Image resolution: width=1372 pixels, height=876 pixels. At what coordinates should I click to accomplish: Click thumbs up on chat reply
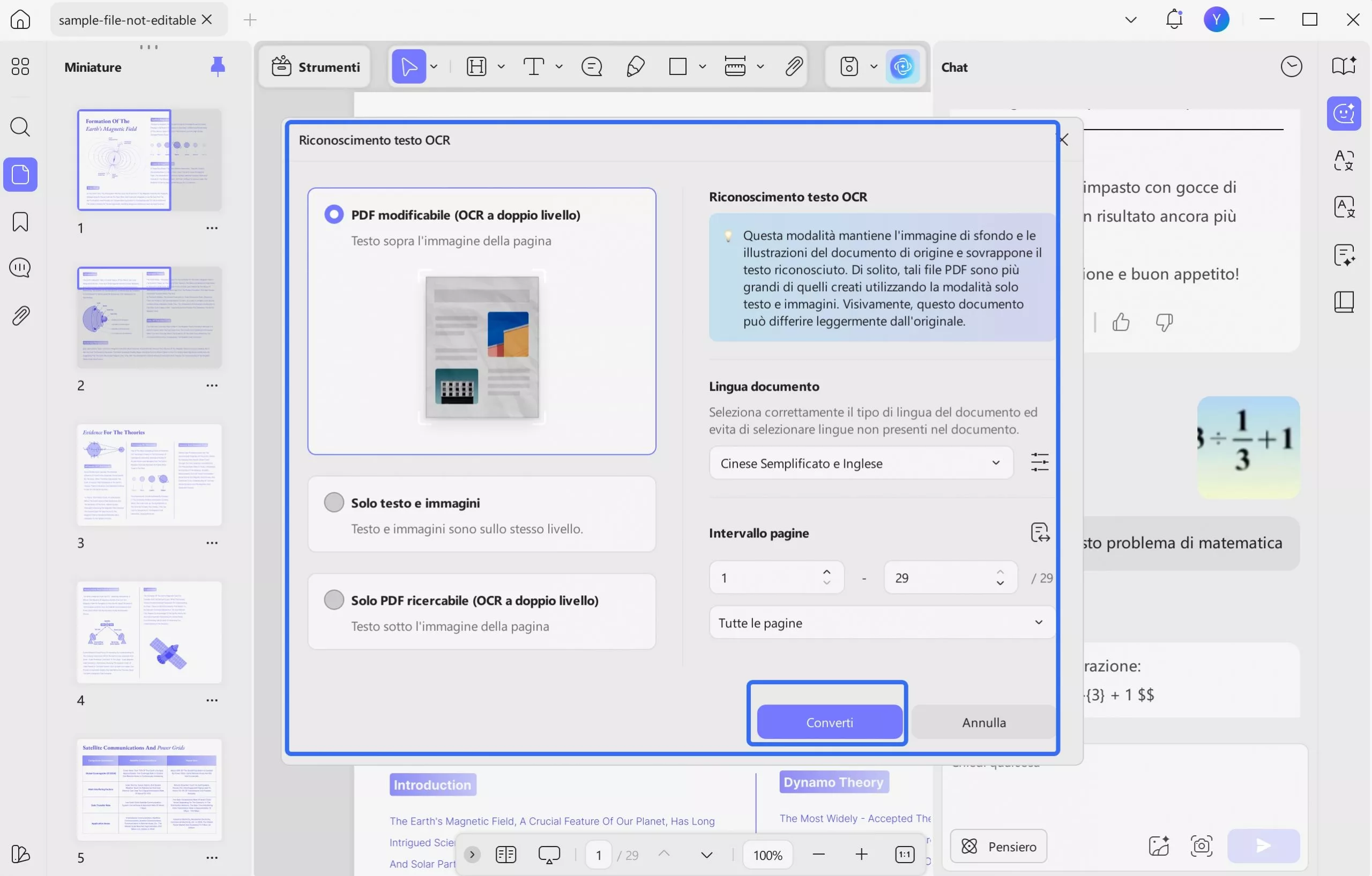(1121, 323)
